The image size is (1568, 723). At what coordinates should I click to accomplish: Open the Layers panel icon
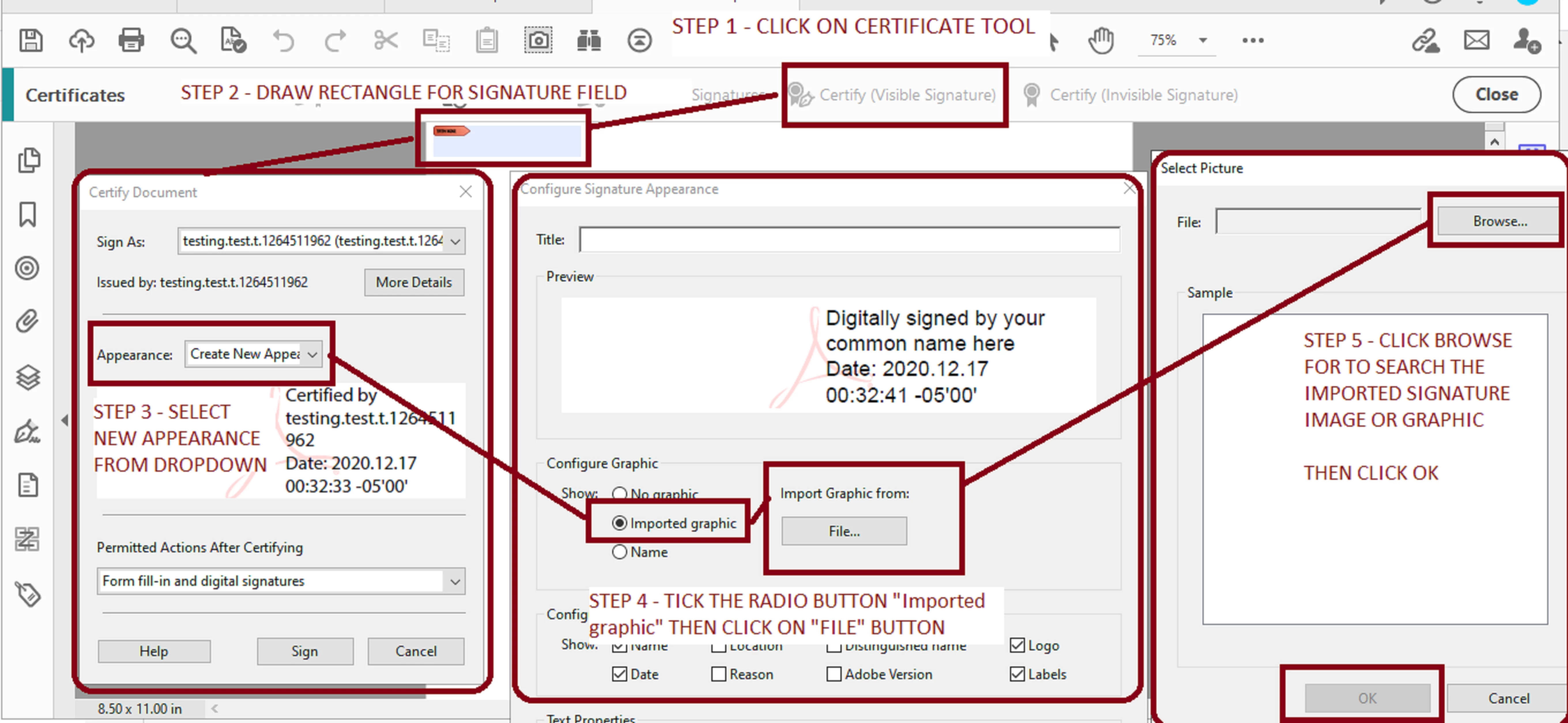point(27,377)
